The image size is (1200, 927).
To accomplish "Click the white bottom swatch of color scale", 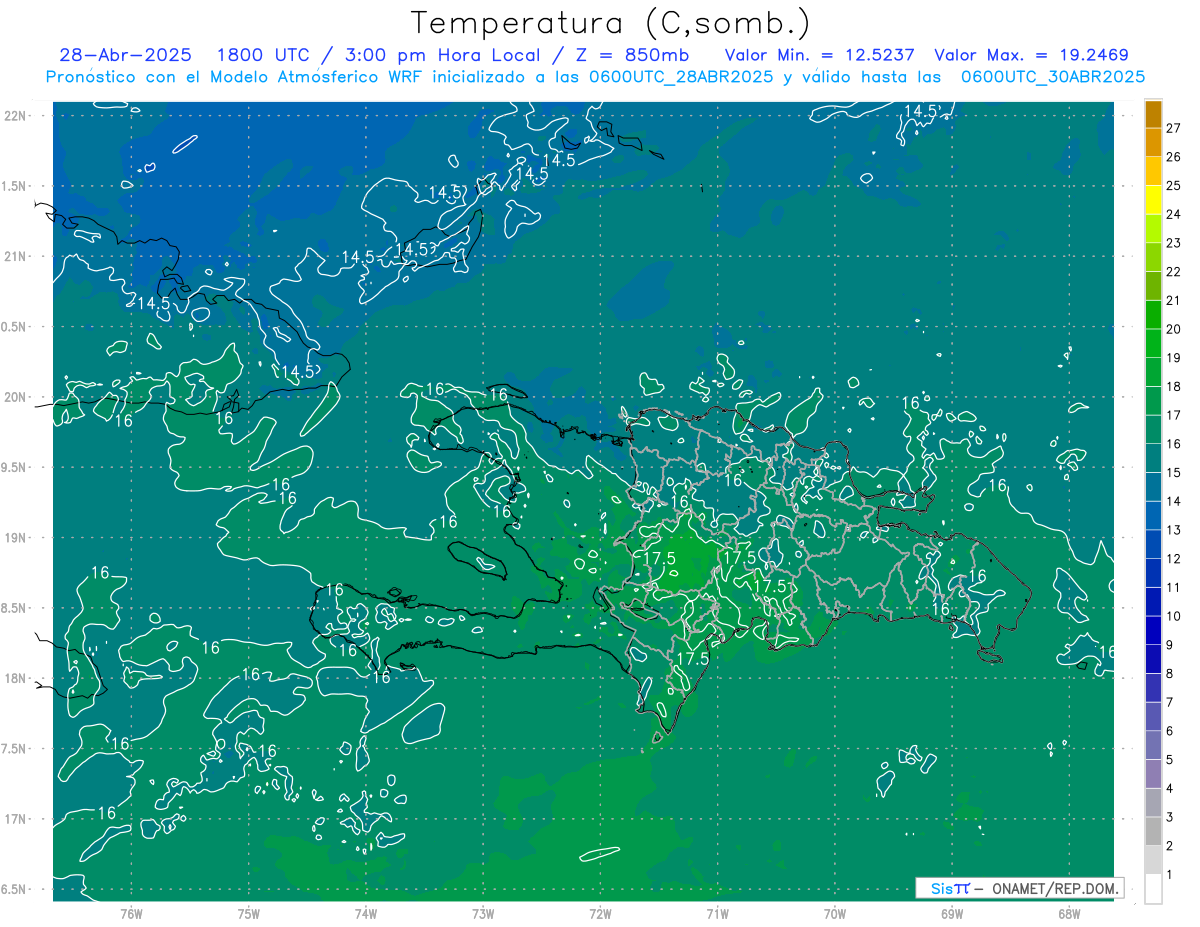I will 1153,889.
